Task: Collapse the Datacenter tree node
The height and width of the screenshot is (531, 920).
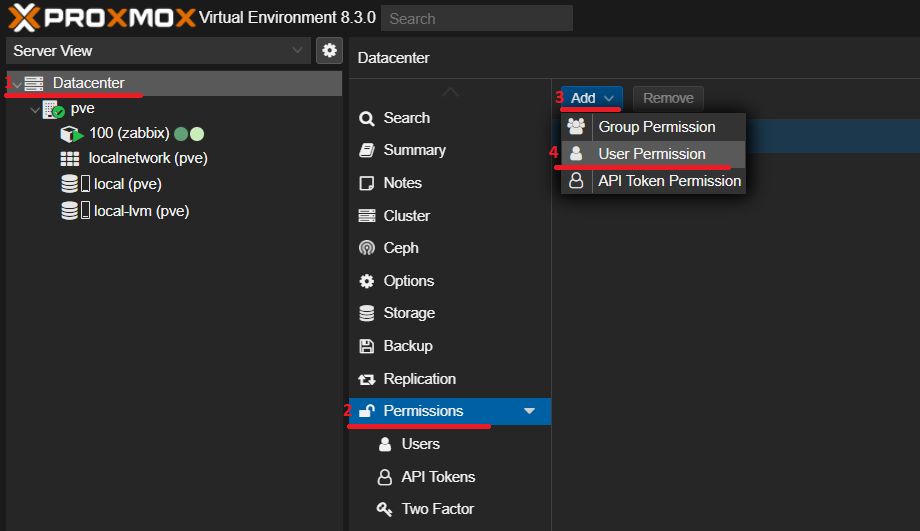Action: [x=17, y=84]
